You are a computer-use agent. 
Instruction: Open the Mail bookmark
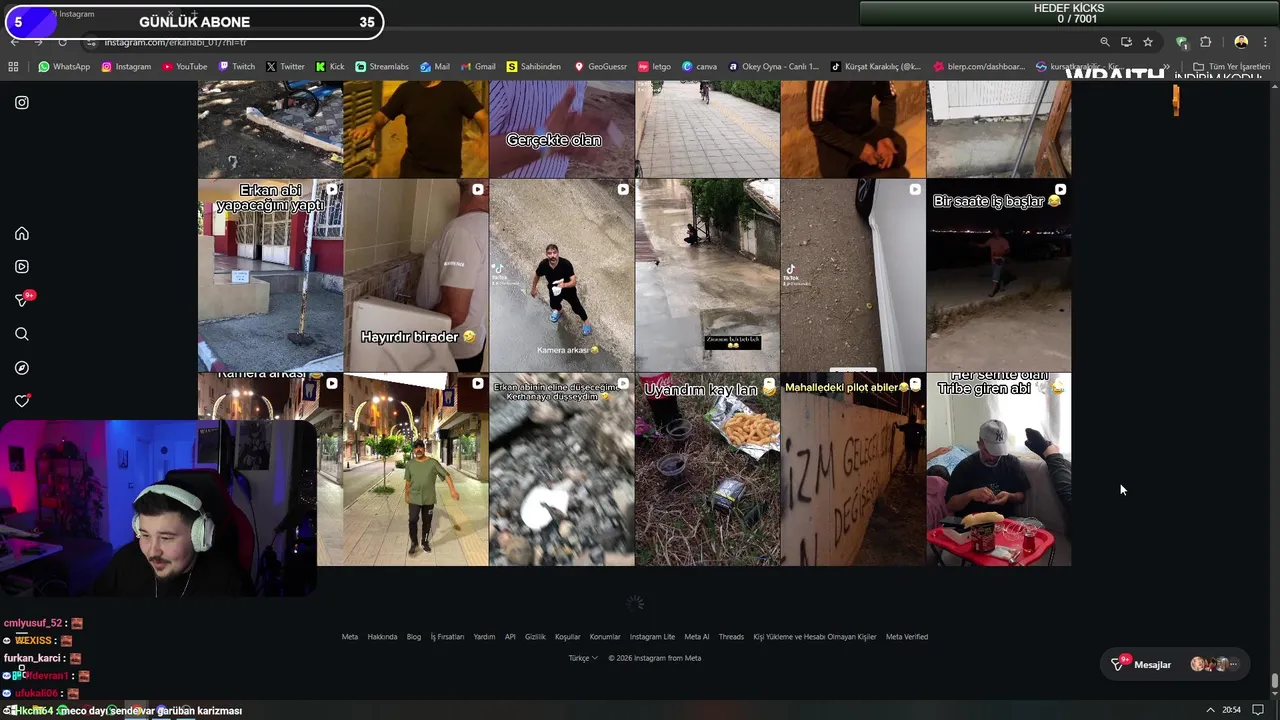pyautogui.click(x=435, y=67)
